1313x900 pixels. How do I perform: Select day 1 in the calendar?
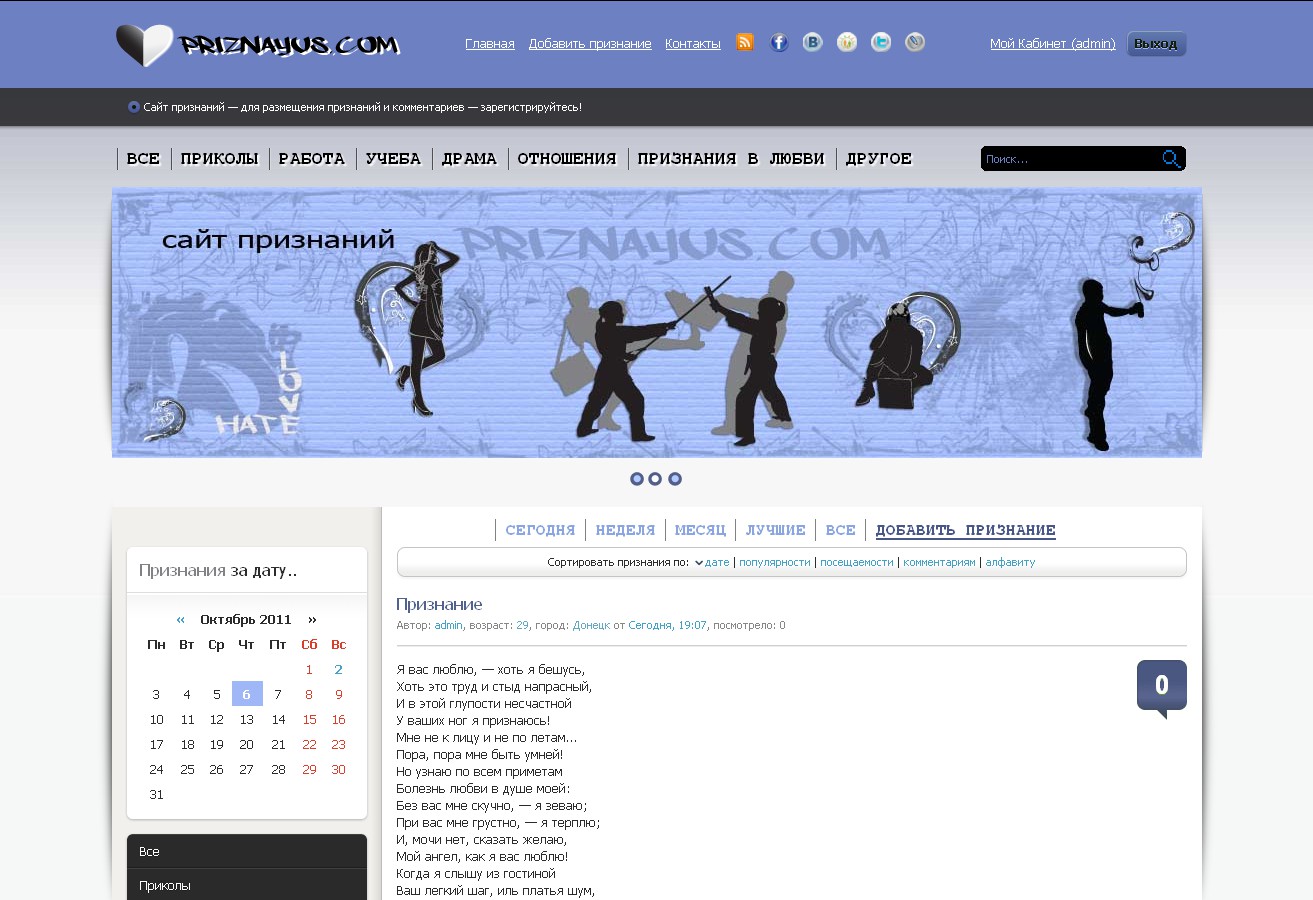point(309,670)
